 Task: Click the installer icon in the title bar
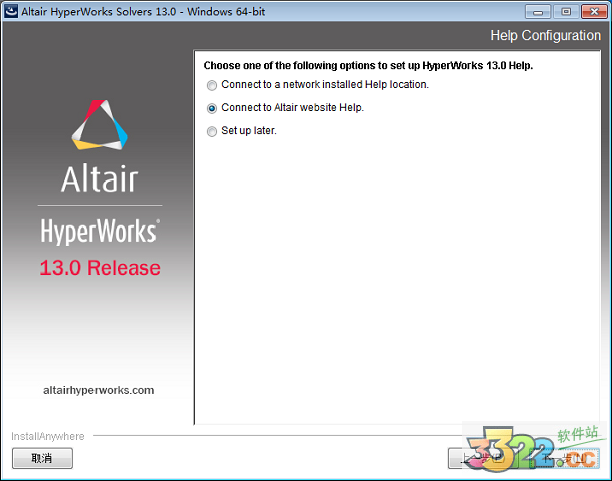[x=11, y=11]
